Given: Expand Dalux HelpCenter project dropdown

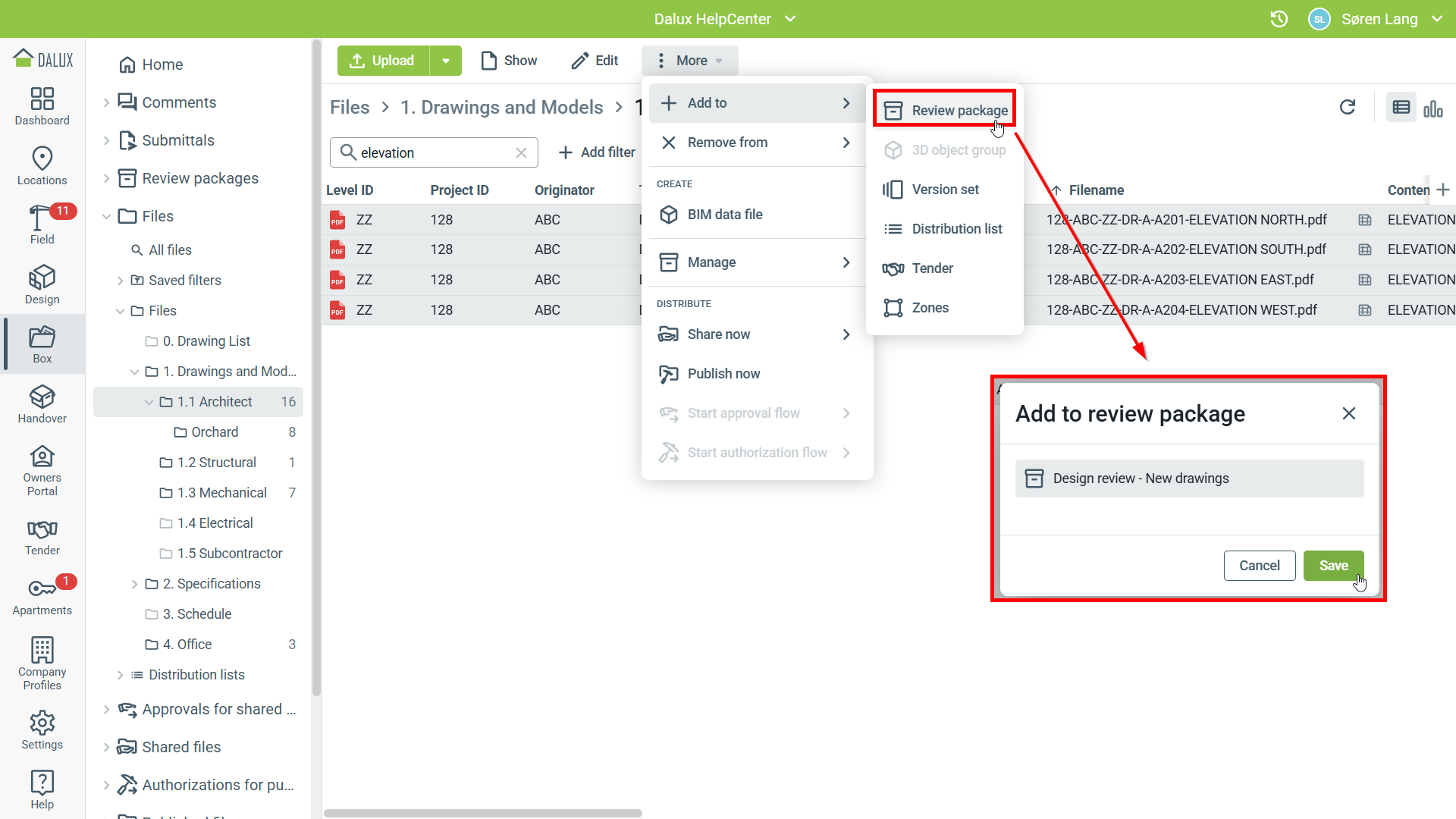Looking at the screenshot, I should coord(790,19).
